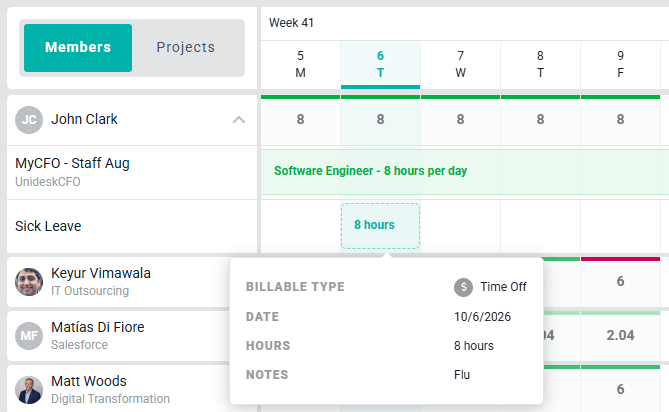Click the IT Outsourcing subtitle
Screen dimensions: 669x412
tap(90, 291)
